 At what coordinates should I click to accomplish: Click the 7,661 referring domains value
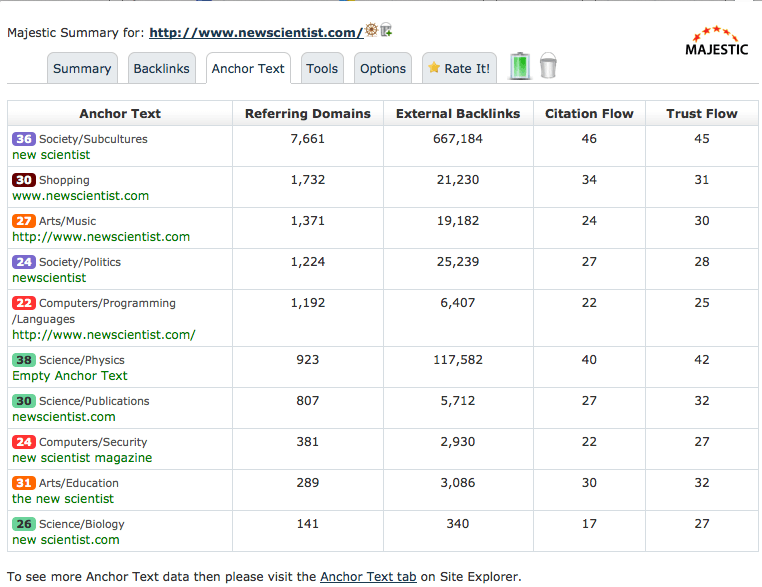(x=308, y=139)
